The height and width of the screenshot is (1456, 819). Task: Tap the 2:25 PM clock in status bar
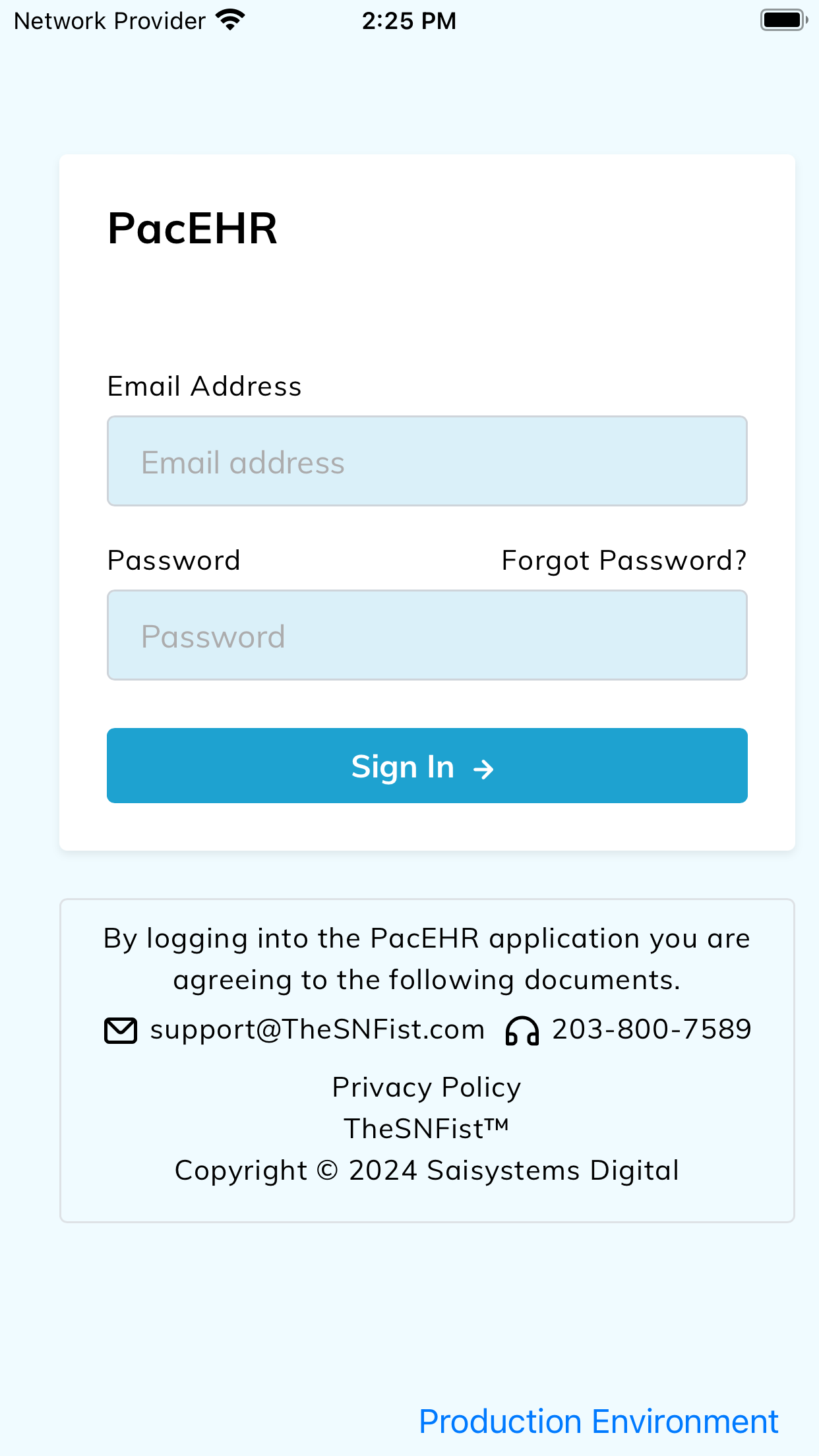(409, 21)
